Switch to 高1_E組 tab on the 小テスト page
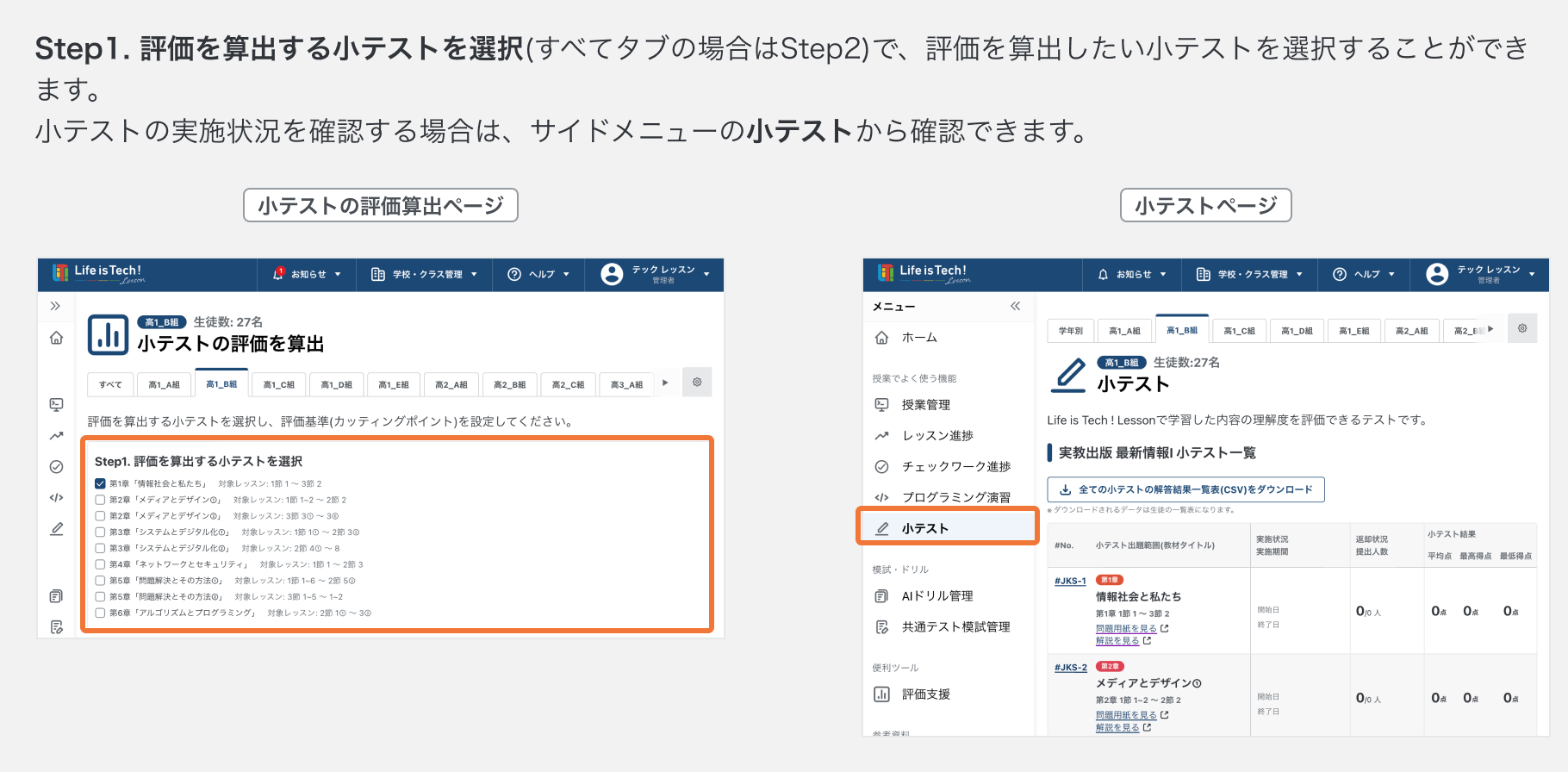This screenshot has width=1568, height=772. point(1355,331)
